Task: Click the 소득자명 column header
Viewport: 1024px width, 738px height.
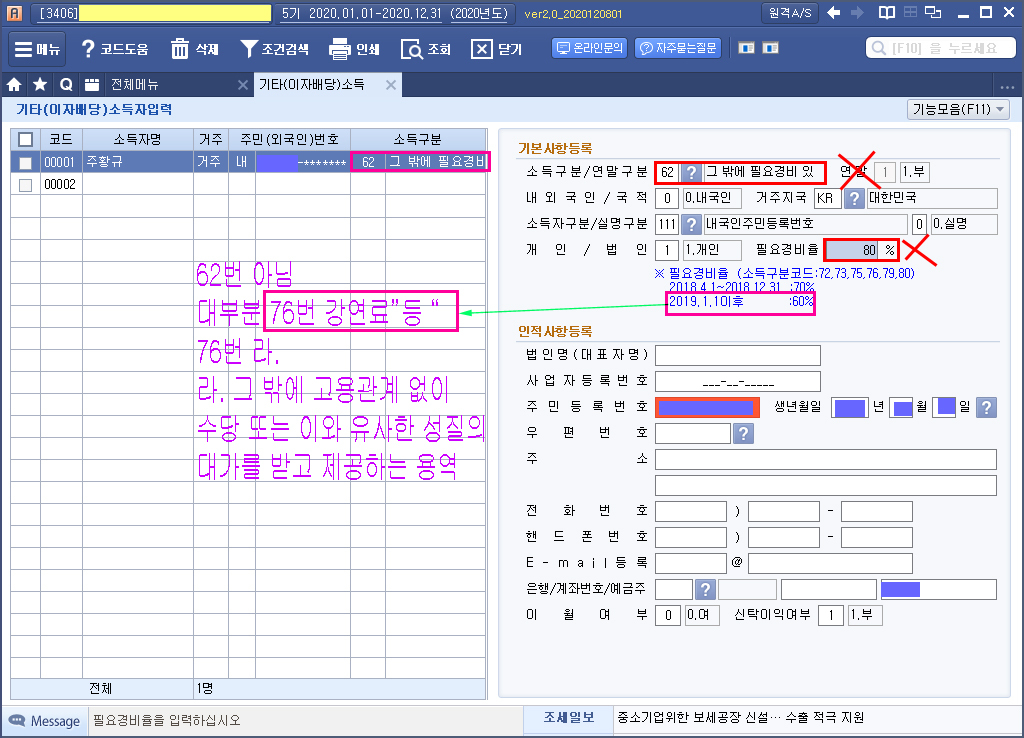Action: [137, 139]
